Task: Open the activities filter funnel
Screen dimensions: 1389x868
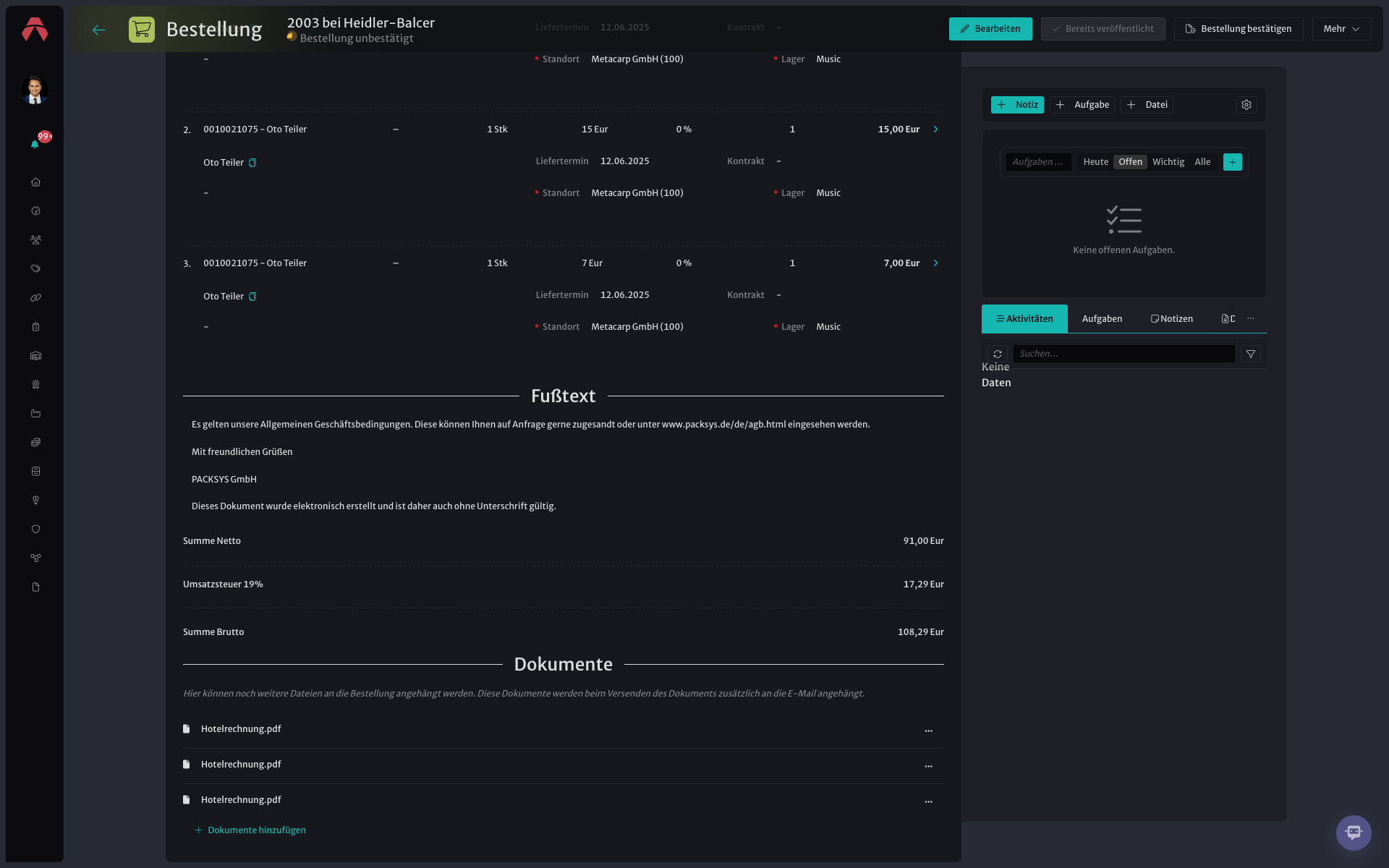Action: tap(1251, 354)
